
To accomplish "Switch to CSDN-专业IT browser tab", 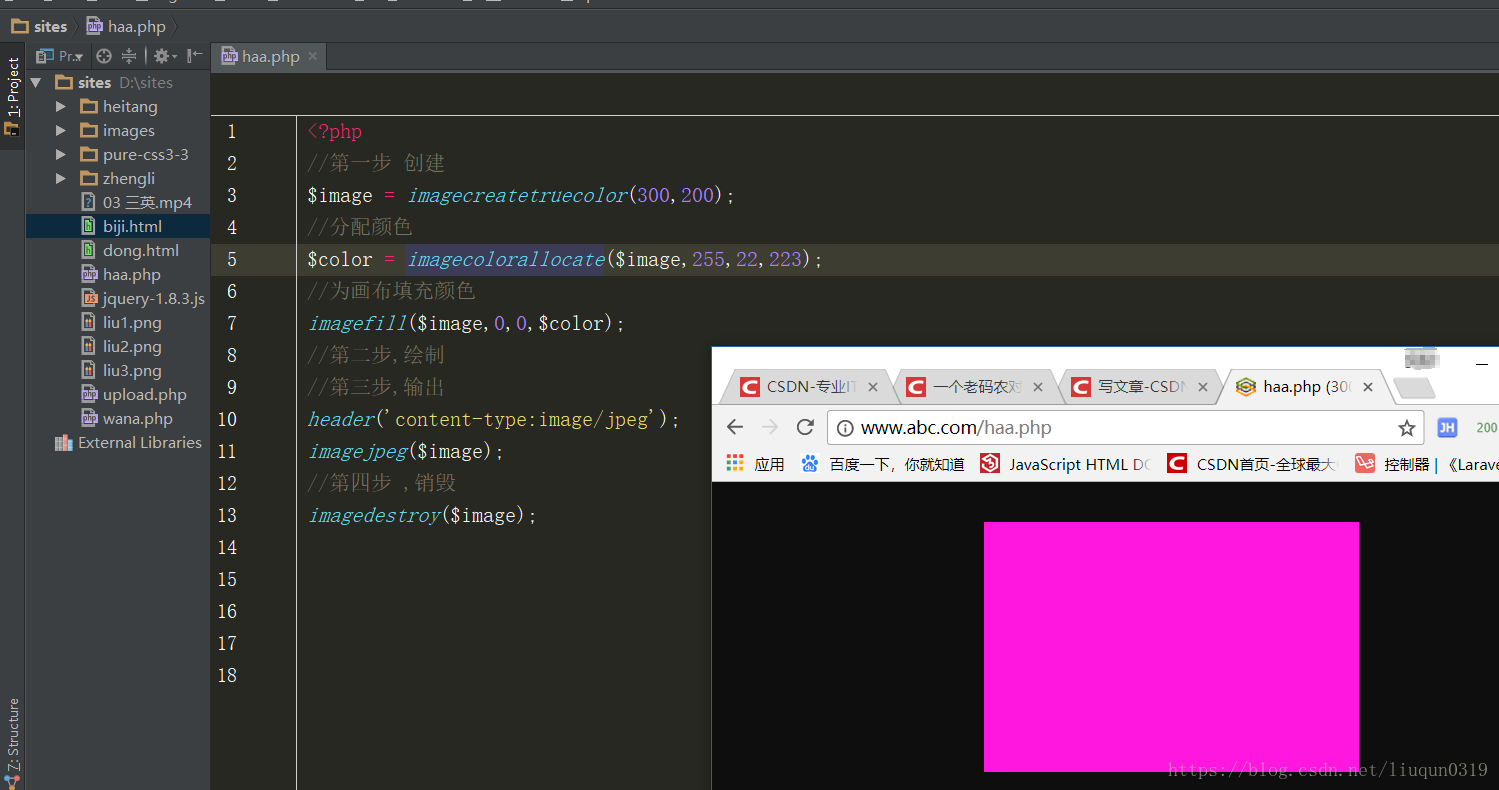I will [x=808, y=386].
